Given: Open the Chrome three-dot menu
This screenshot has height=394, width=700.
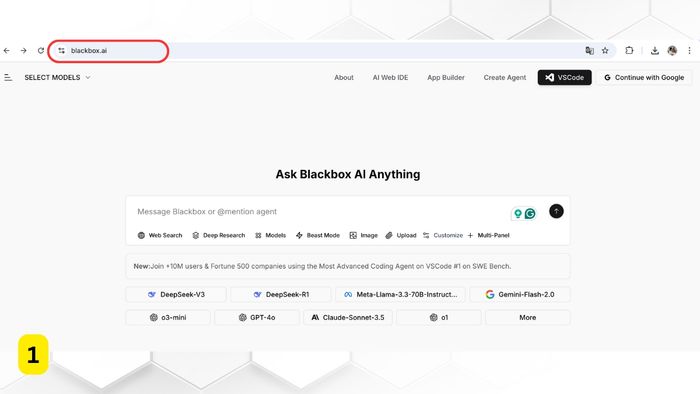Looking at the screenshot, I should [x=689, y=51].
